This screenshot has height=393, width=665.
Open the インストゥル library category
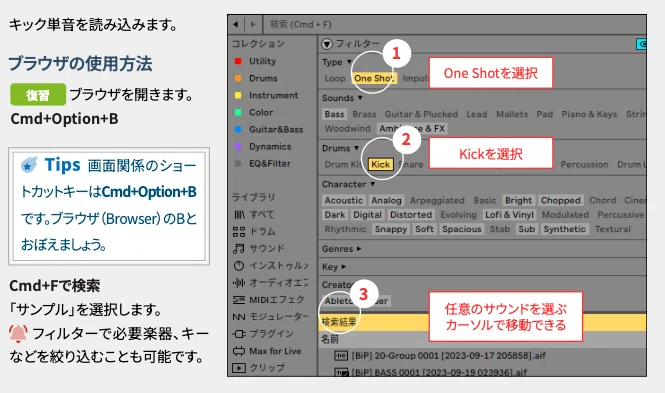pyautogui.click(x=270, y=265)
